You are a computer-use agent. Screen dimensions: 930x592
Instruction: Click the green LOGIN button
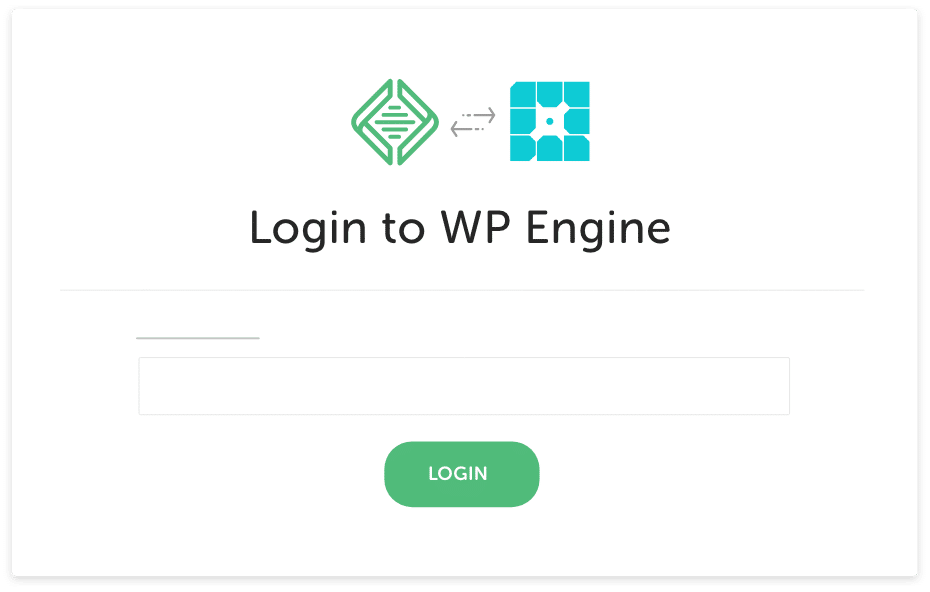(x=461, y=474)
